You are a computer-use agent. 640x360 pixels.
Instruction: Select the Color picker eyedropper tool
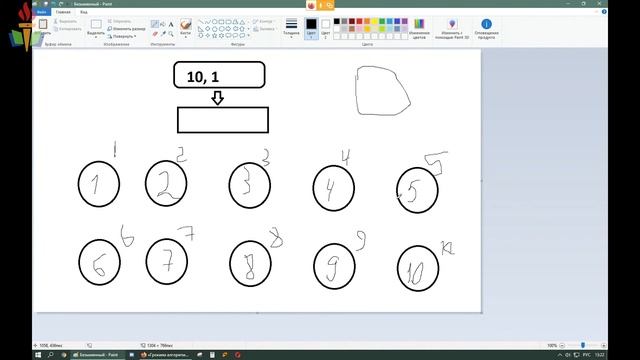click(x=163, y=34)
